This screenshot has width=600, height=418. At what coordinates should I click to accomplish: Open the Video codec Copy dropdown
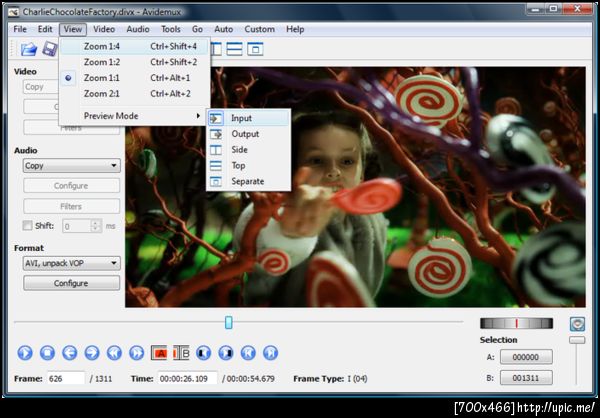tap(41, 87)
